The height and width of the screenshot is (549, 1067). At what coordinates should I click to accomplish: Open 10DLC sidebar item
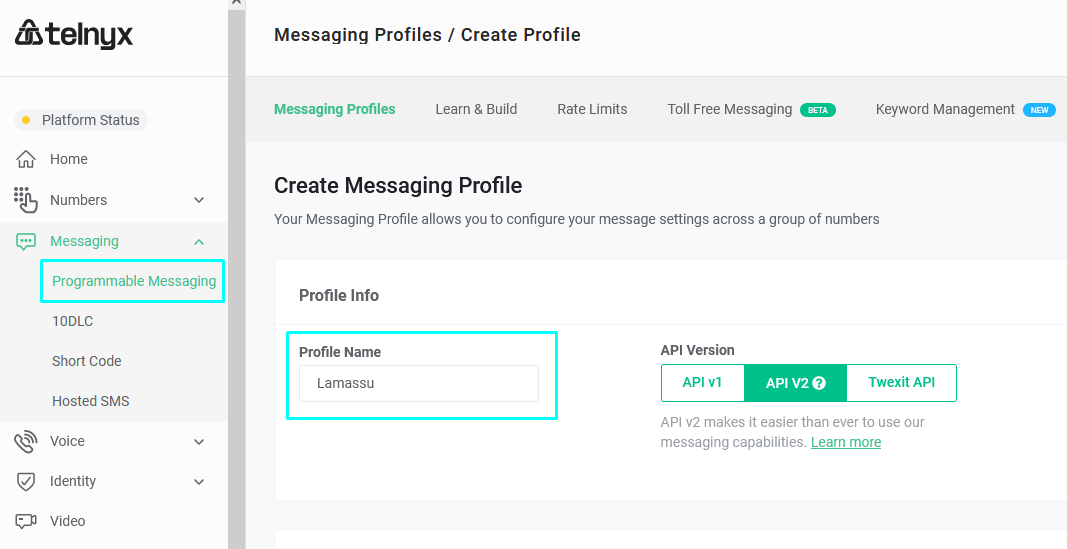click(x=72, y=321)
